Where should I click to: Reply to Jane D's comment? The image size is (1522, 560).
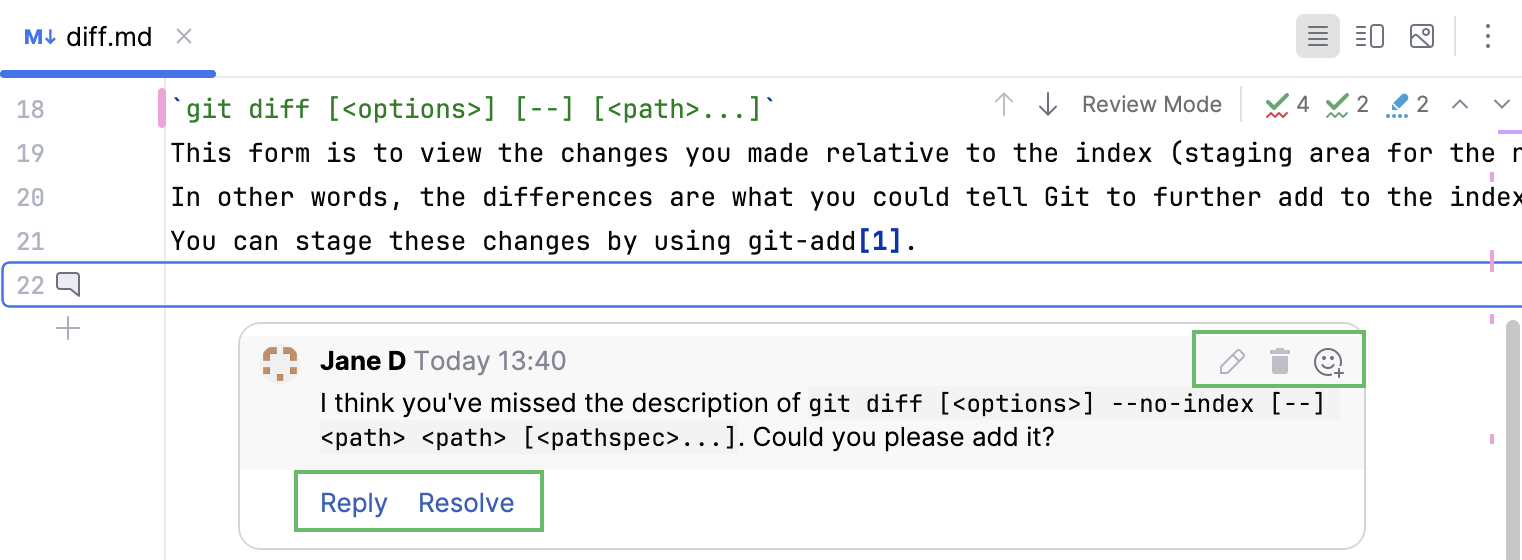353,502
